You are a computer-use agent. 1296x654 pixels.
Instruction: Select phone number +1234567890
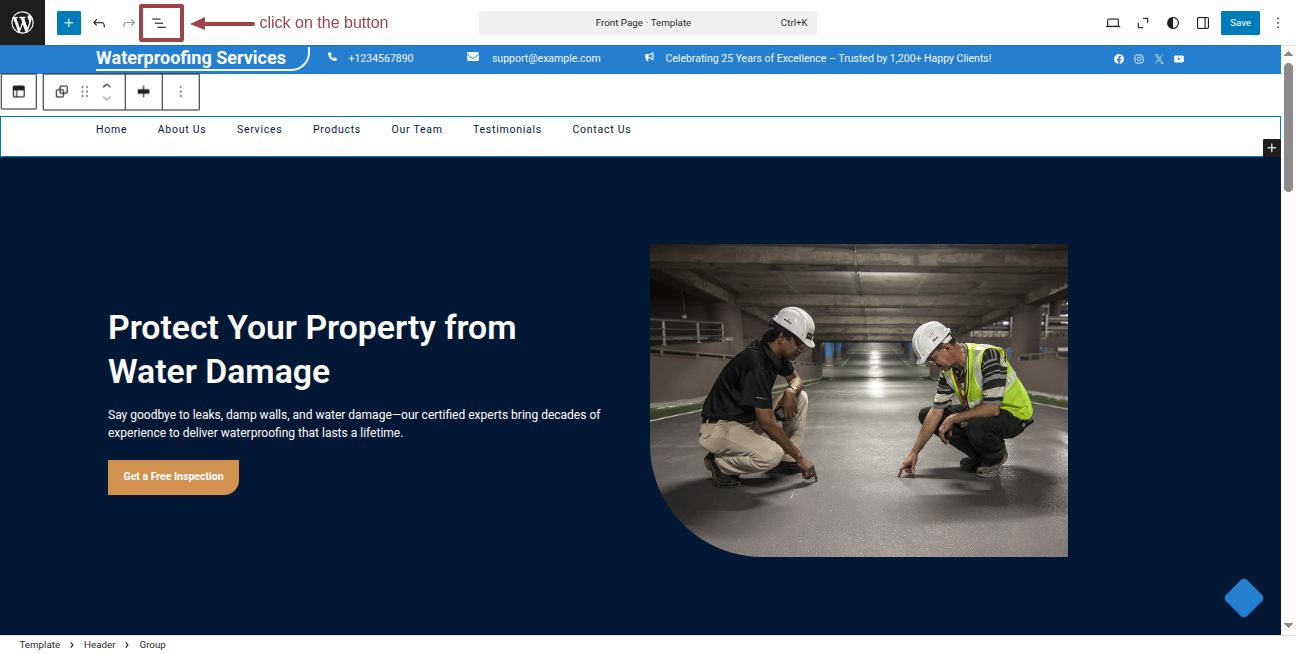(381, 59)
